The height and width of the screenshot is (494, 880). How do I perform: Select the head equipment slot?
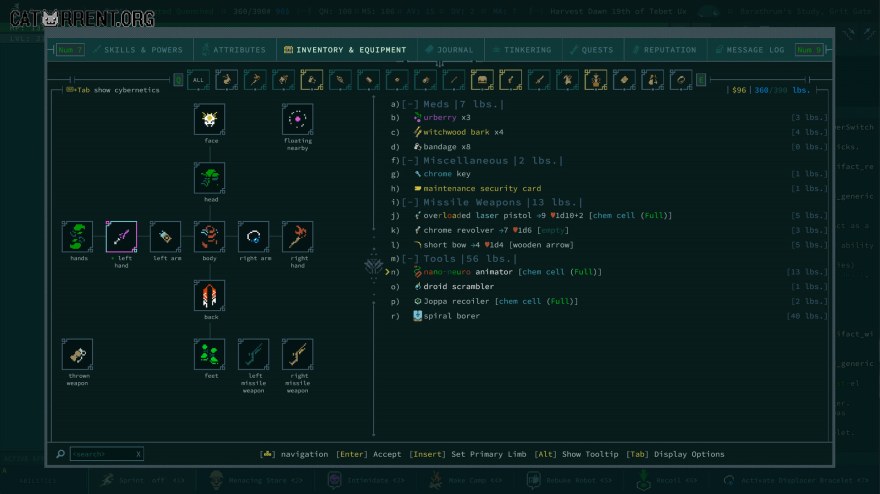tap(209, 178)
